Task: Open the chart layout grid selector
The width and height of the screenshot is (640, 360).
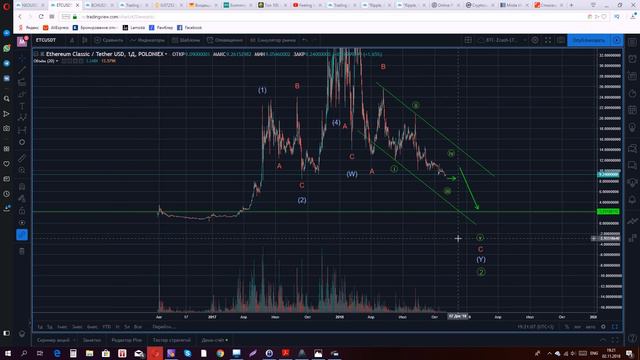Action: click(x=468, y=40)
